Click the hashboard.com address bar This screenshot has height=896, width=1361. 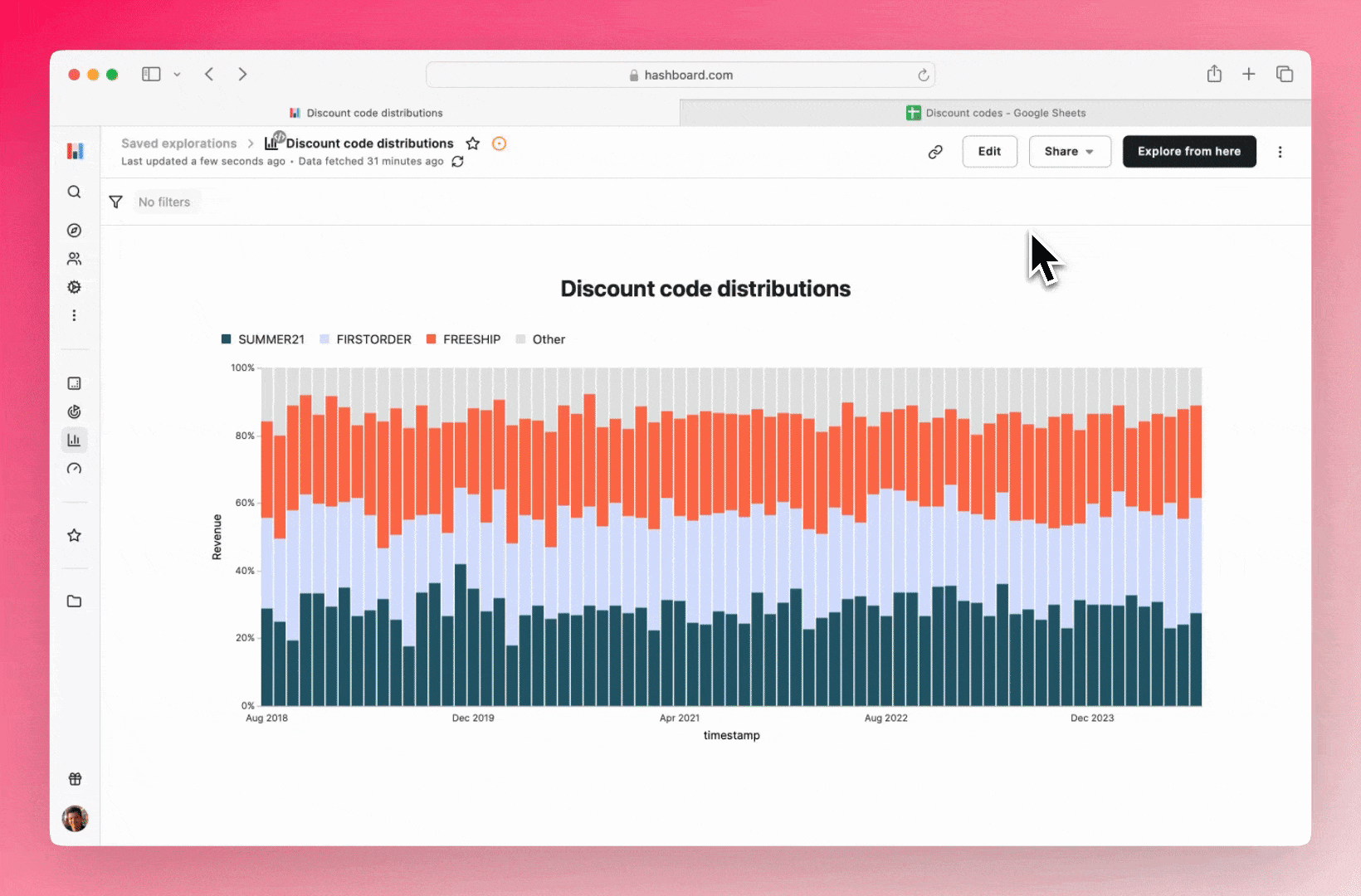680,75
